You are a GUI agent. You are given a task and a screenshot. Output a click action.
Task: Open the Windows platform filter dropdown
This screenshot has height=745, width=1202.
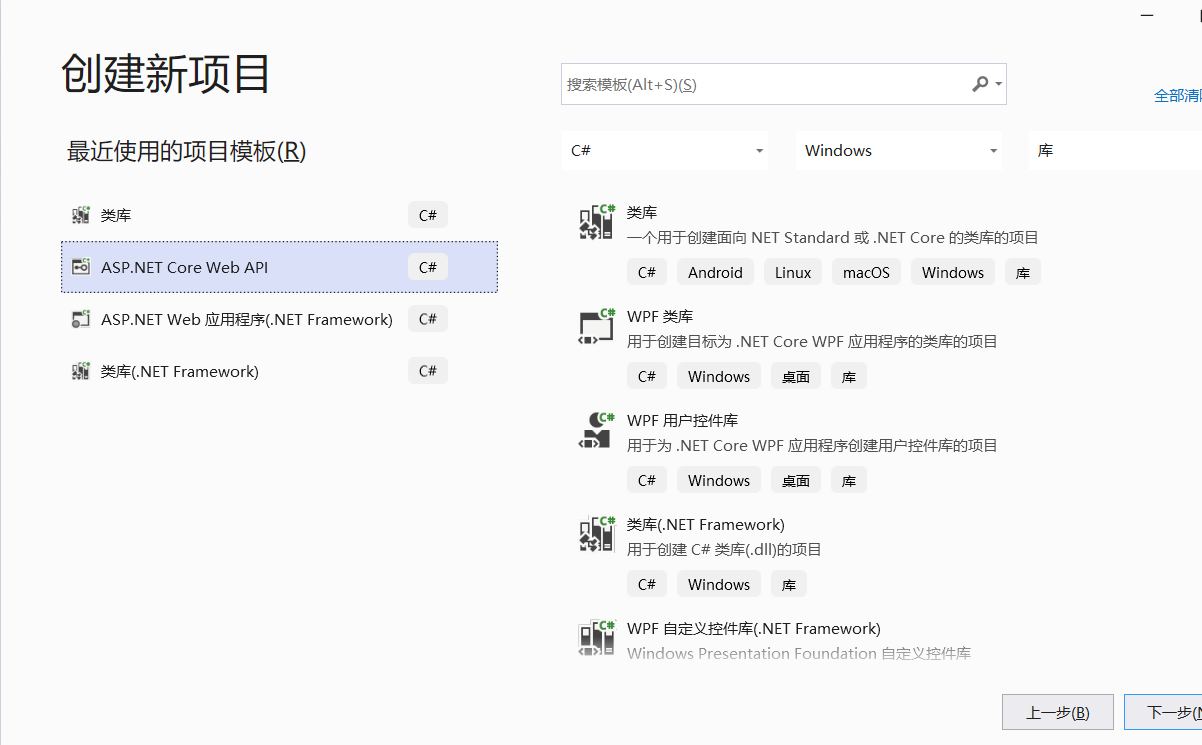pos(899,150)
